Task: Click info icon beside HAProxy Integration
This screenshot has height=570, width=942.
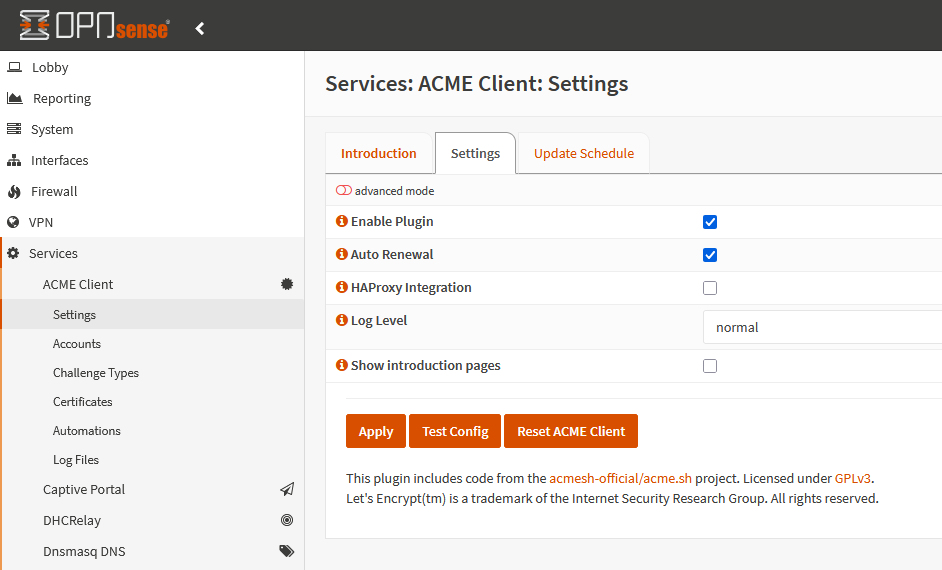Action: click(x=342, y=288)
